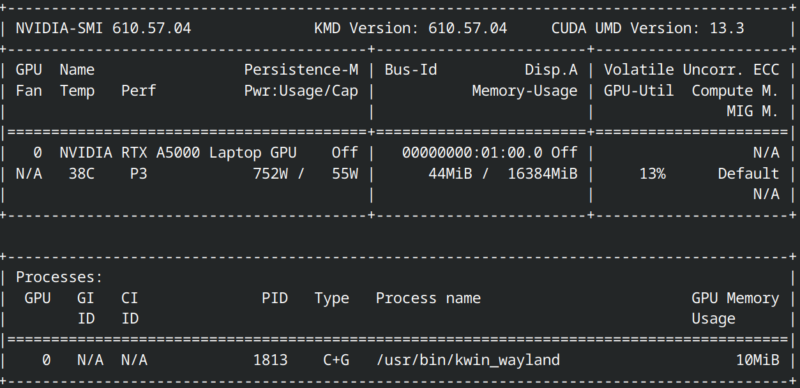This screenshot has height=388, width=800.
Task: Click the NVIDIA RTX A5000 Laptop GPU name
Action: pos(178,153)
